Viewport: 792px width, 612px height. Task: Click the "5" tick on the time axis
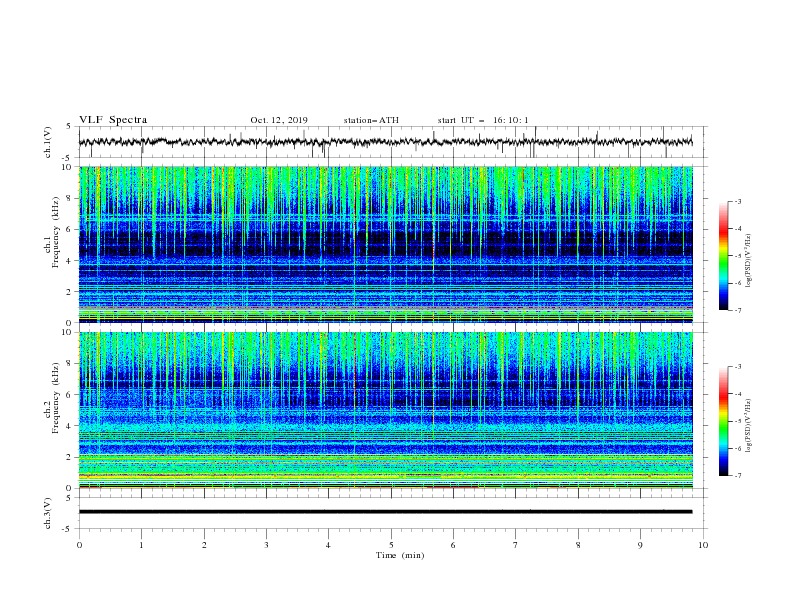click(391, 545)
